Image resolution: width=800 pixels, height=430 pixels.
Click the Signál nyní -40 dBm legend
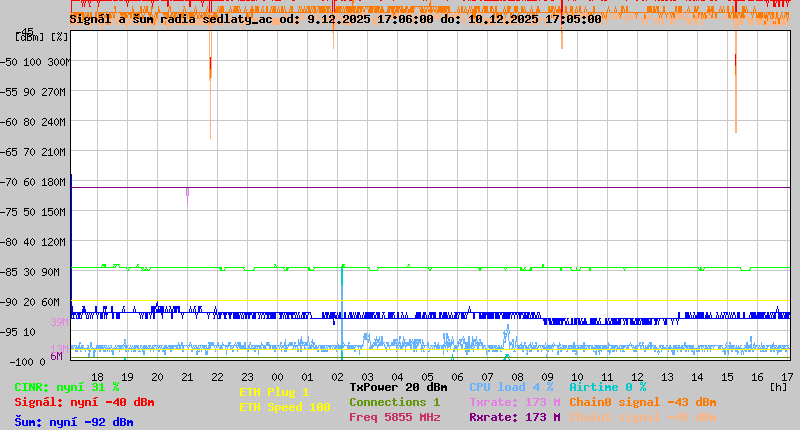point(84,402)
